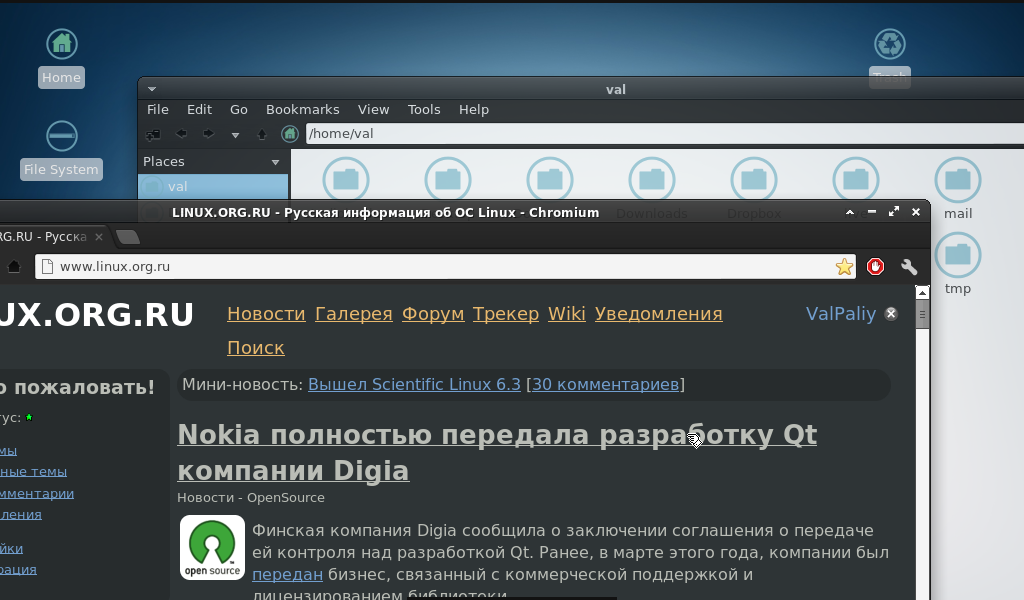This screenshot has height=600, width=1024.
Task: Open a new tab in Chromium
Action: pos(128,237)
